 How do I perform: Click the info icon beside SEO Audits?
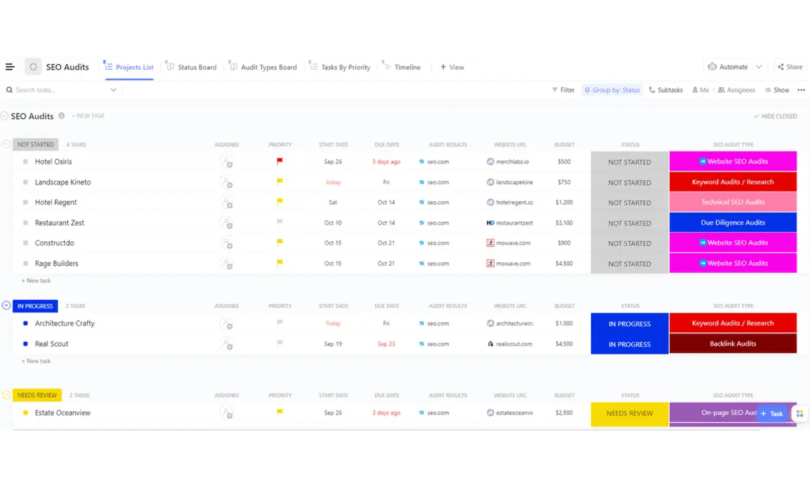click(x=62, y=116)
